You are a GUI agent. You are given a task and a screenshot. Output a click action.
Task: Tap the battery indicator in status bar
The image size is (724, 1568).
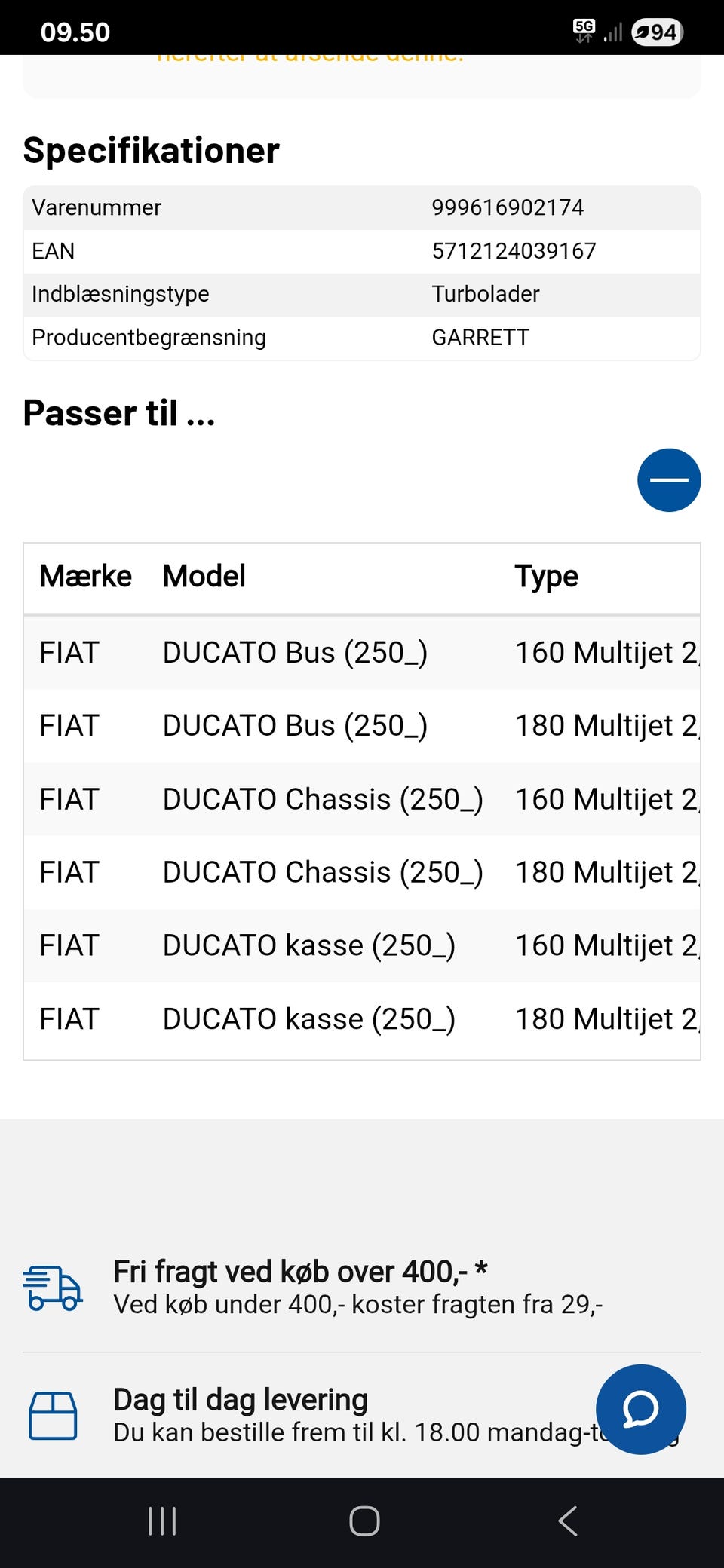(x=657, y=32)
